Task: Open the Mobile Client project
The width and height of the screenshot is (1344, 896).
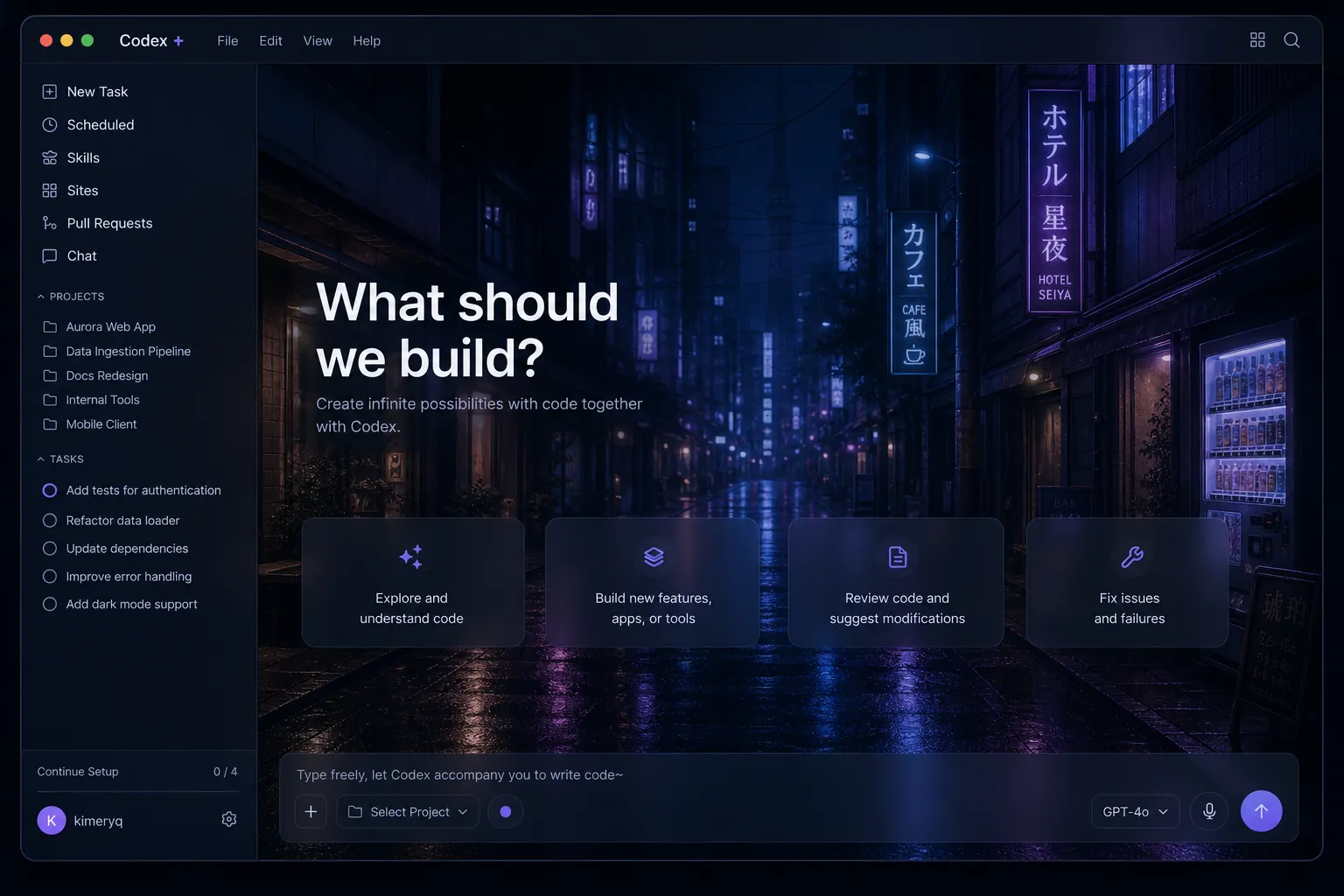Action: point(101,424)
